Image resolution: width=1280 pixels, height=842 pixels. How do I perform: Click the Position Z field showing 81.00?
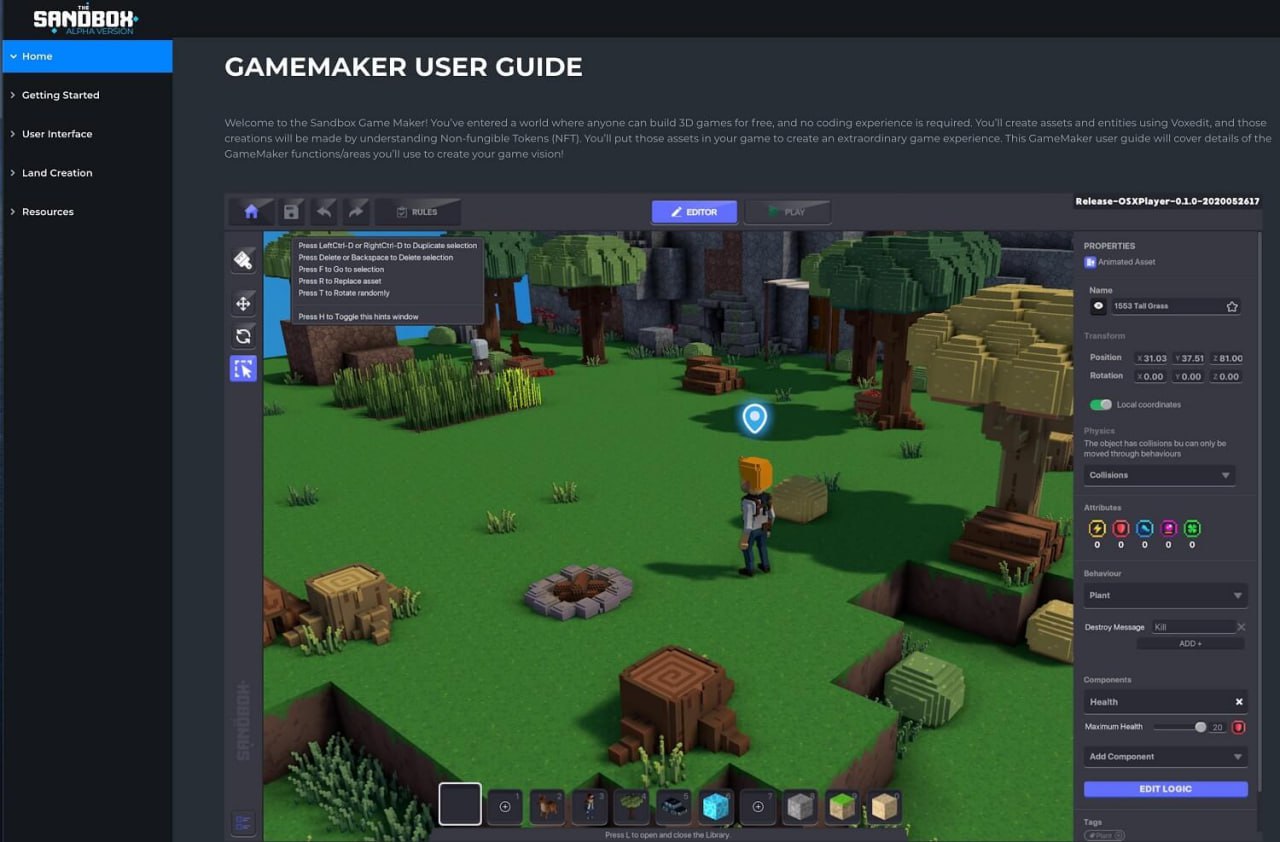click(1227, 358)
